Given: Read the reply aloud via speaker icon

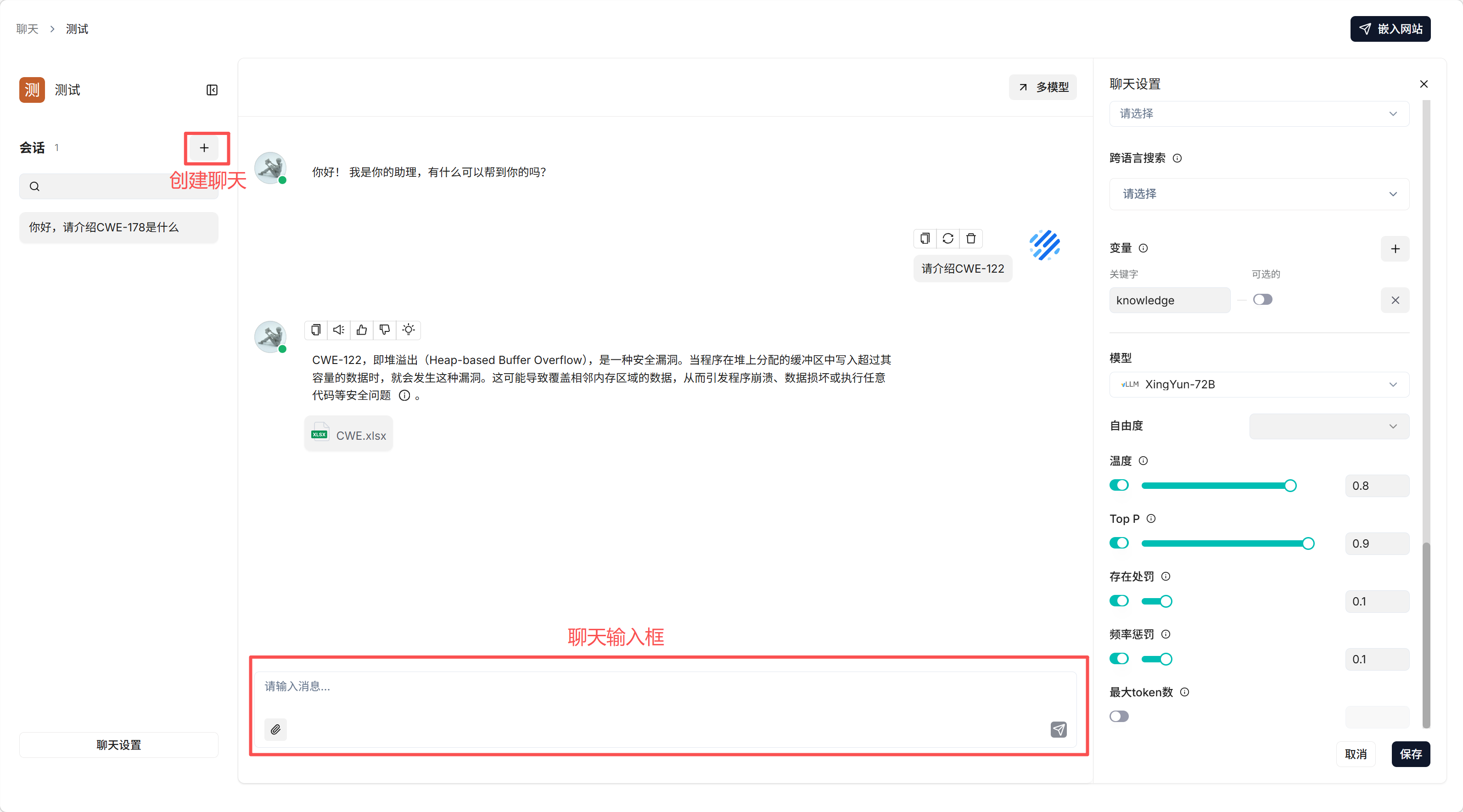Looking at the screenshot, I should pyautogui.click(x=338, y=330).
